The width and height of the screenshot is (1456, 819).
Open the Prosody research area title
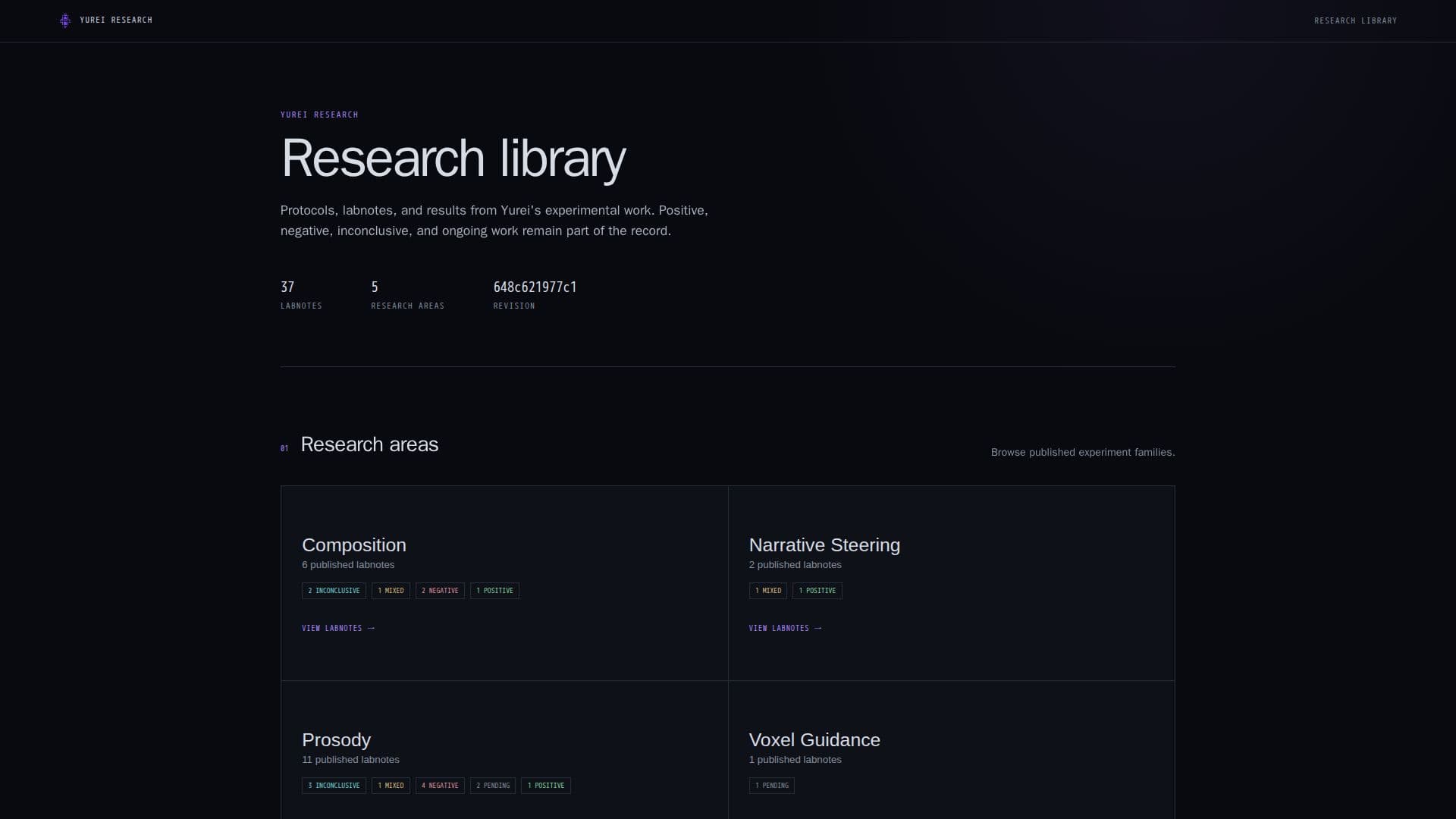pyautogui.click(x=336, y=740)
